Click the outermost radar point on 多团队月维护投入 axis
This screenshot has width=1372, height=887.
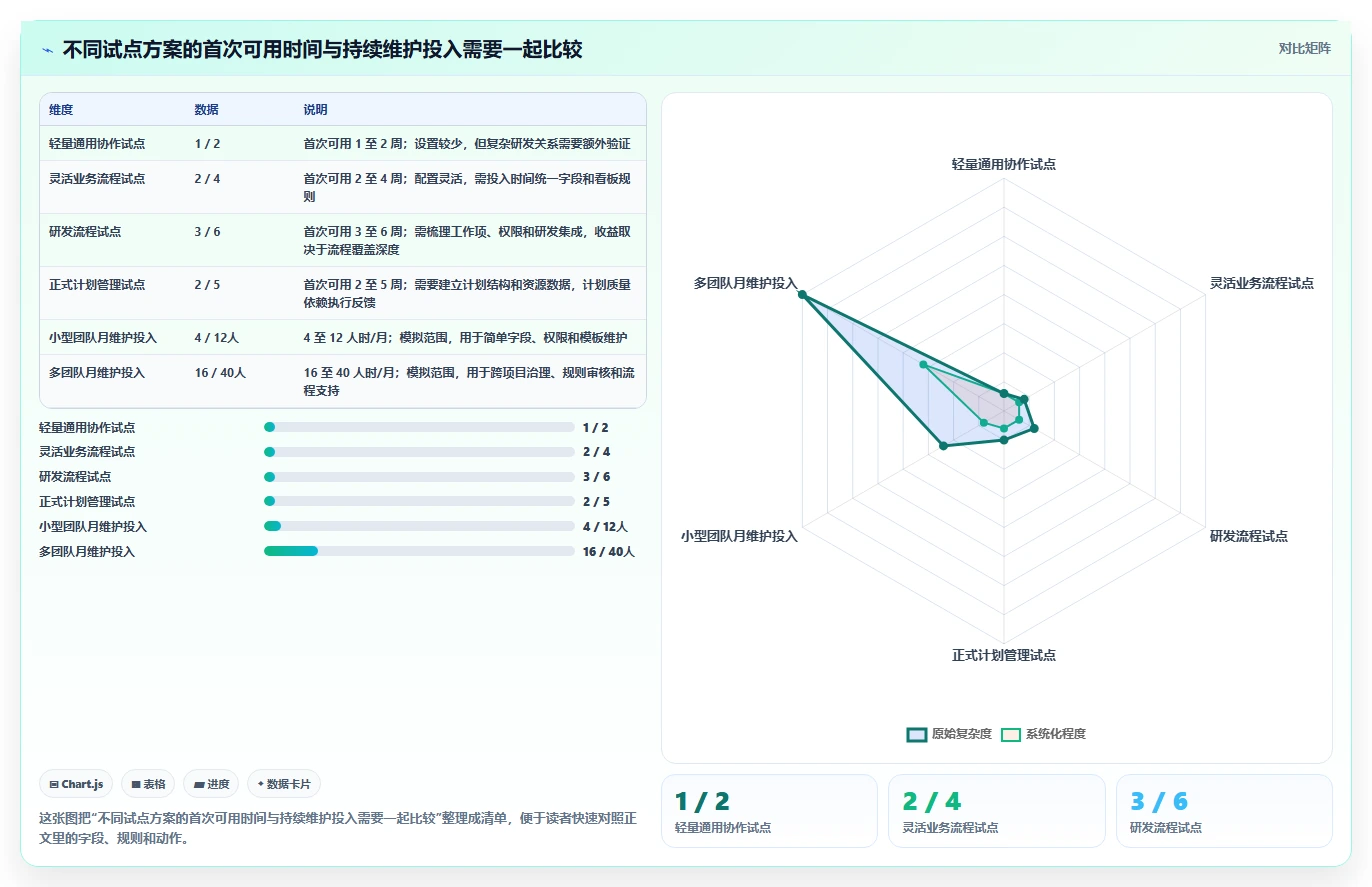803,294
